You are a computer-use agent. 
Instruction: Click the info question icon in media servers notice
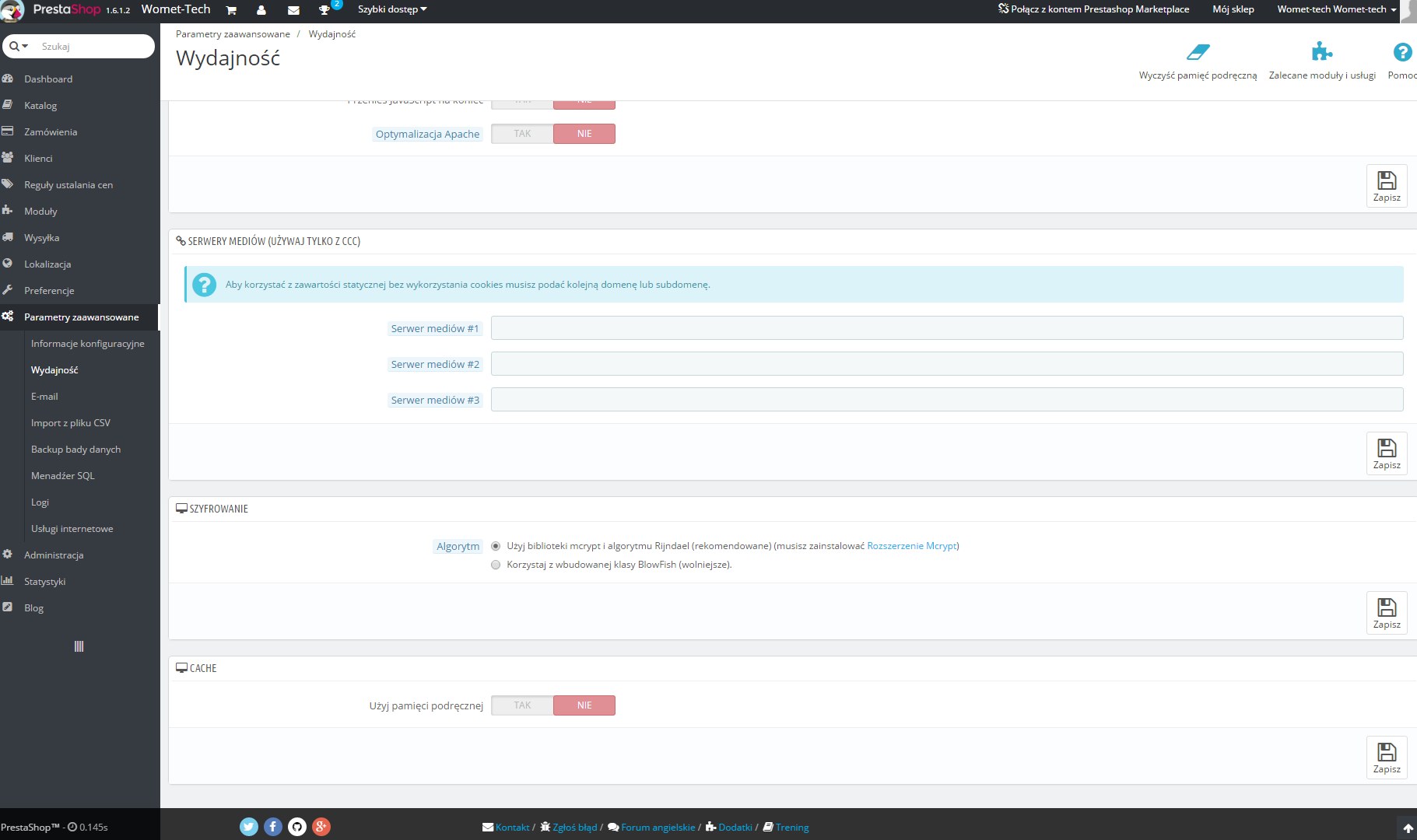coord(204,285)
